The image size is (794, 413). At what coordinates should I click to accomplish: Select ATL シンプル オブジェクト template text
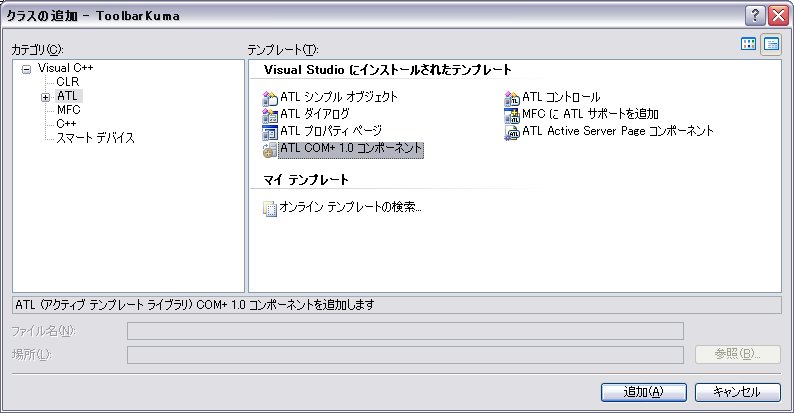[x=339, y=97]
